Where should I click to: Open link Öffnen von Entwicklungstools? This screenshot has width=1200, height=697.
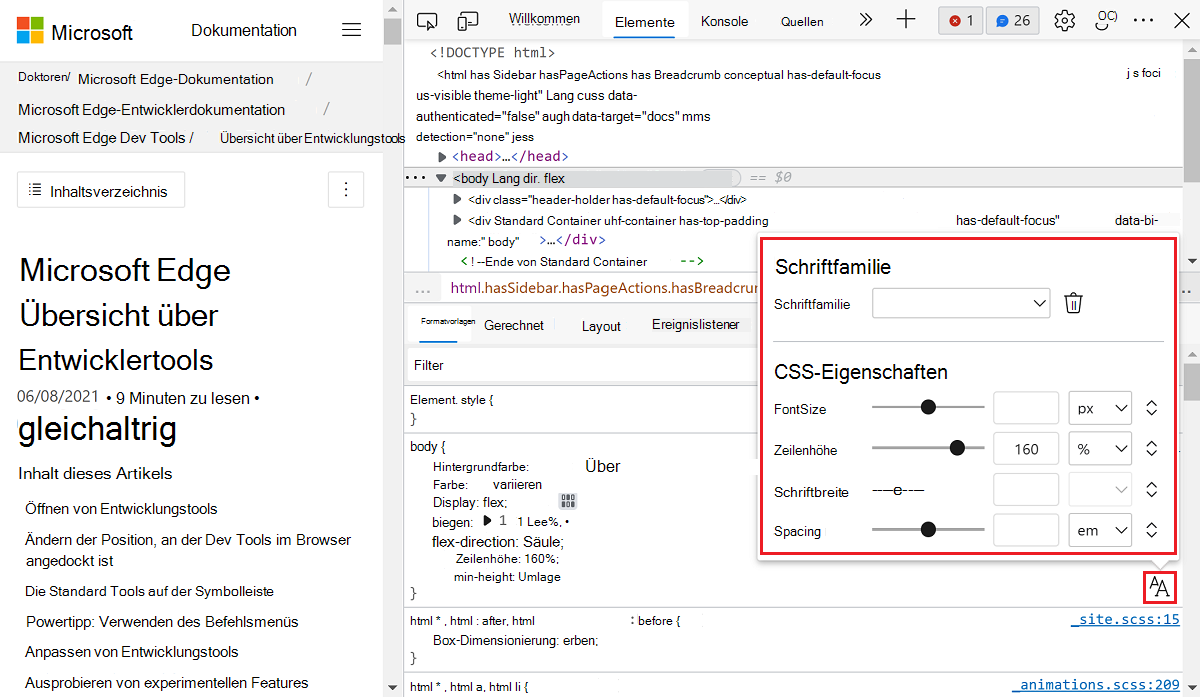click(x=121, y=509)
